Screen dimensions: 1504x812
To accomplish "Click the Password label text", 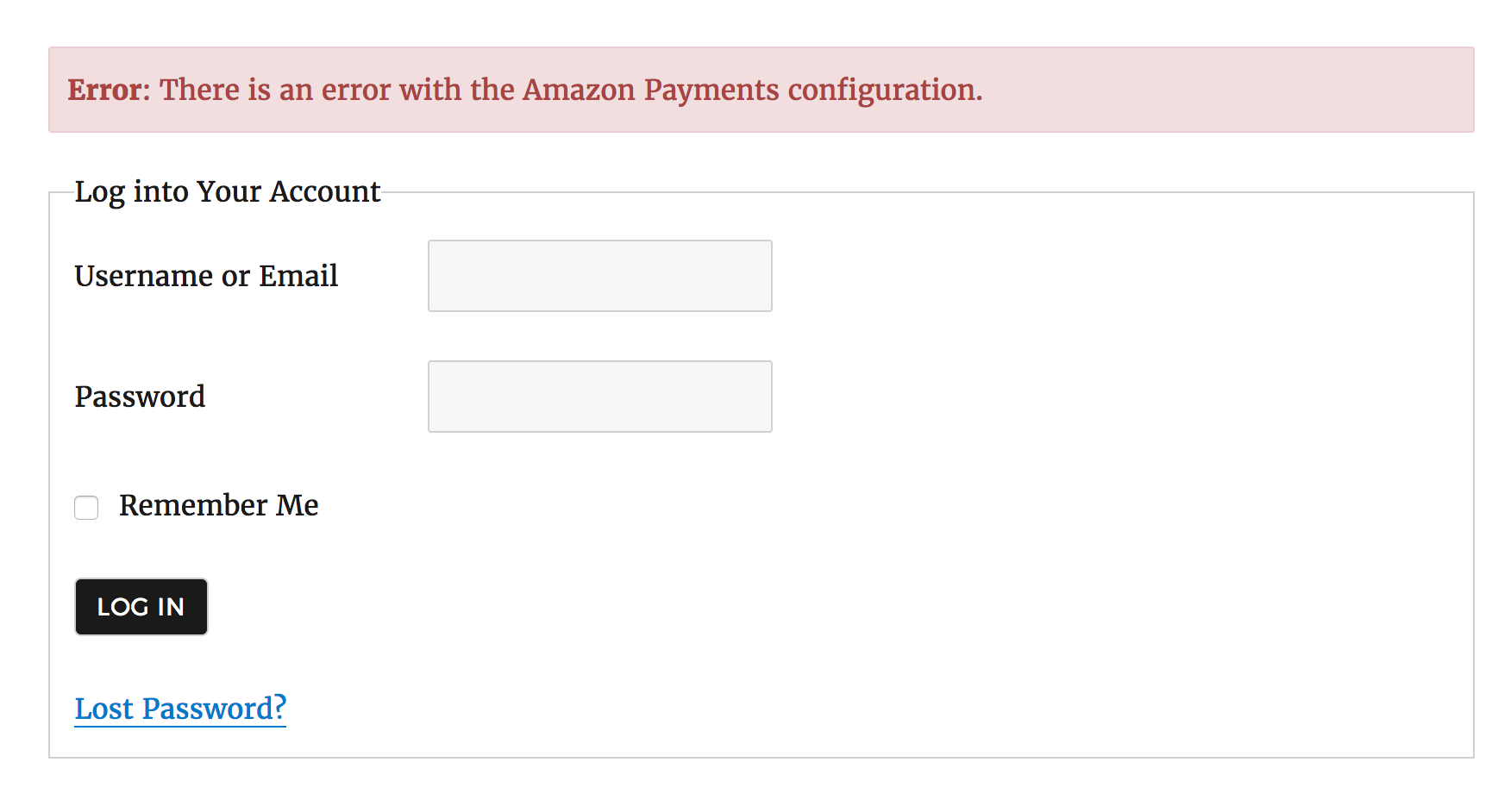I will tap(140, 397).
